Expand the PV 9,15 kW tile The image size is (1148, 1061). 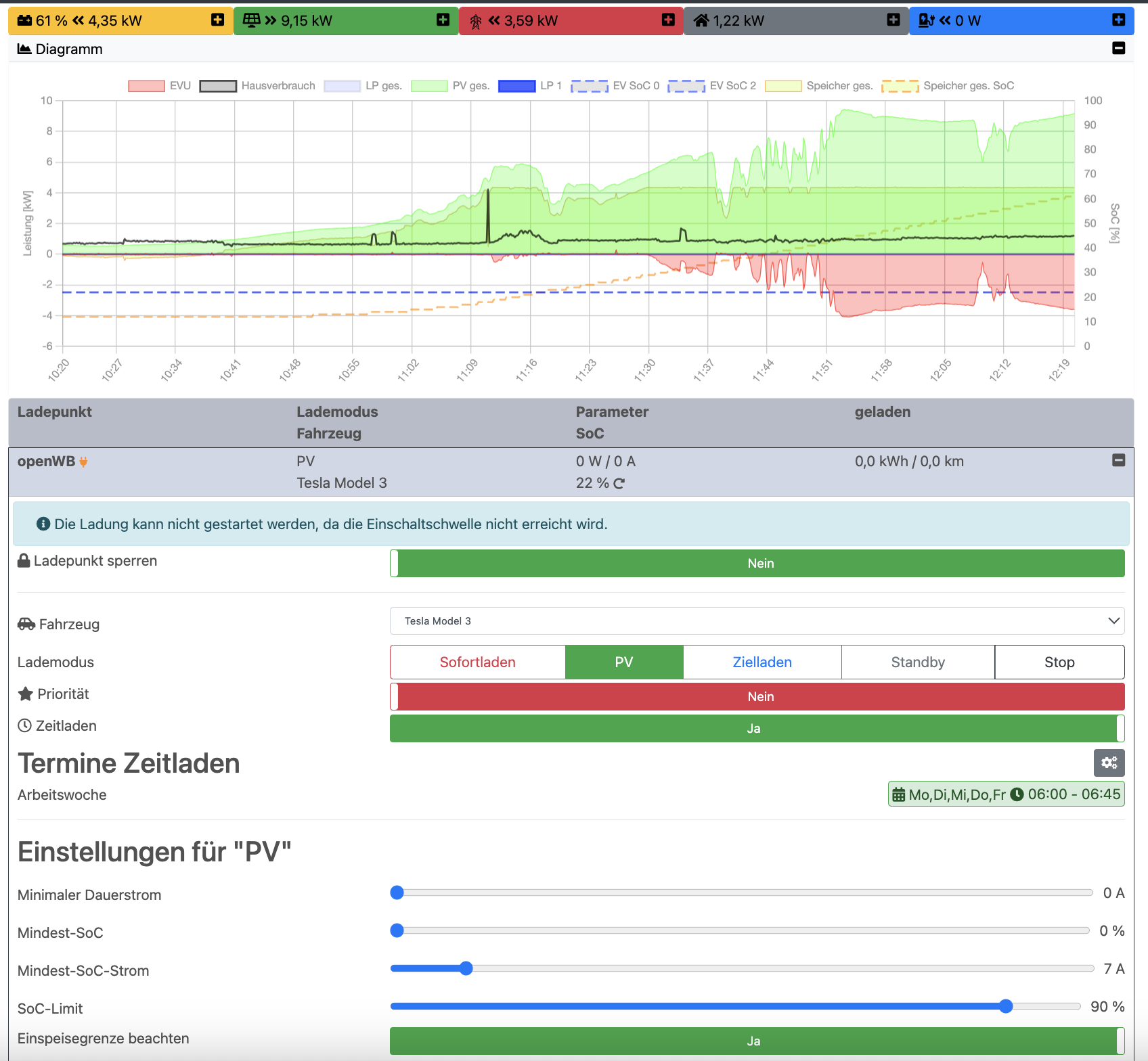pyautogui.click(x=443, y=20)
